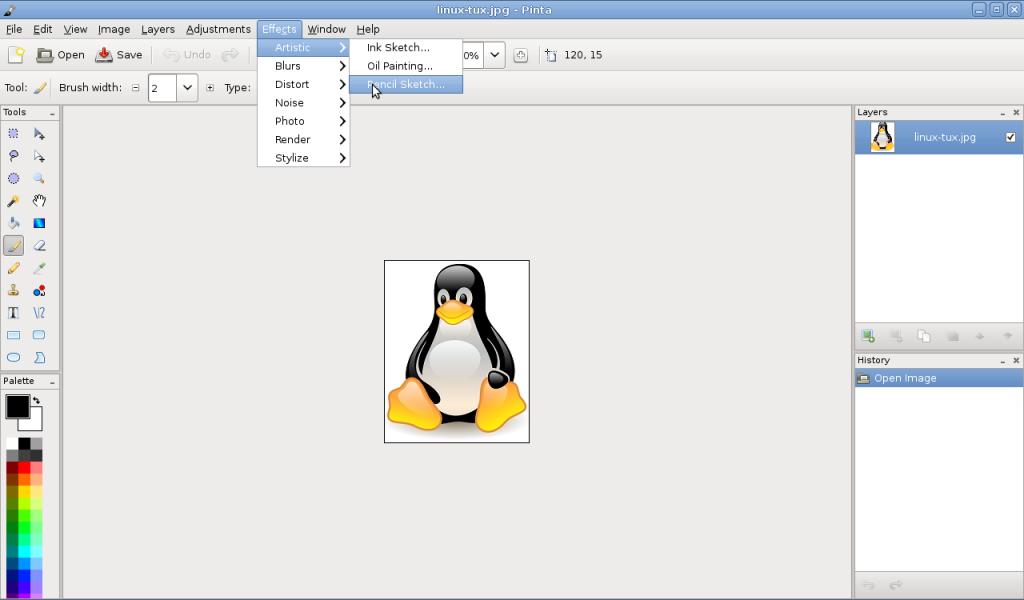Swap primary and secondary palette colors
The height and width of the screenshot is (600, 1024).
click(37, 400)
